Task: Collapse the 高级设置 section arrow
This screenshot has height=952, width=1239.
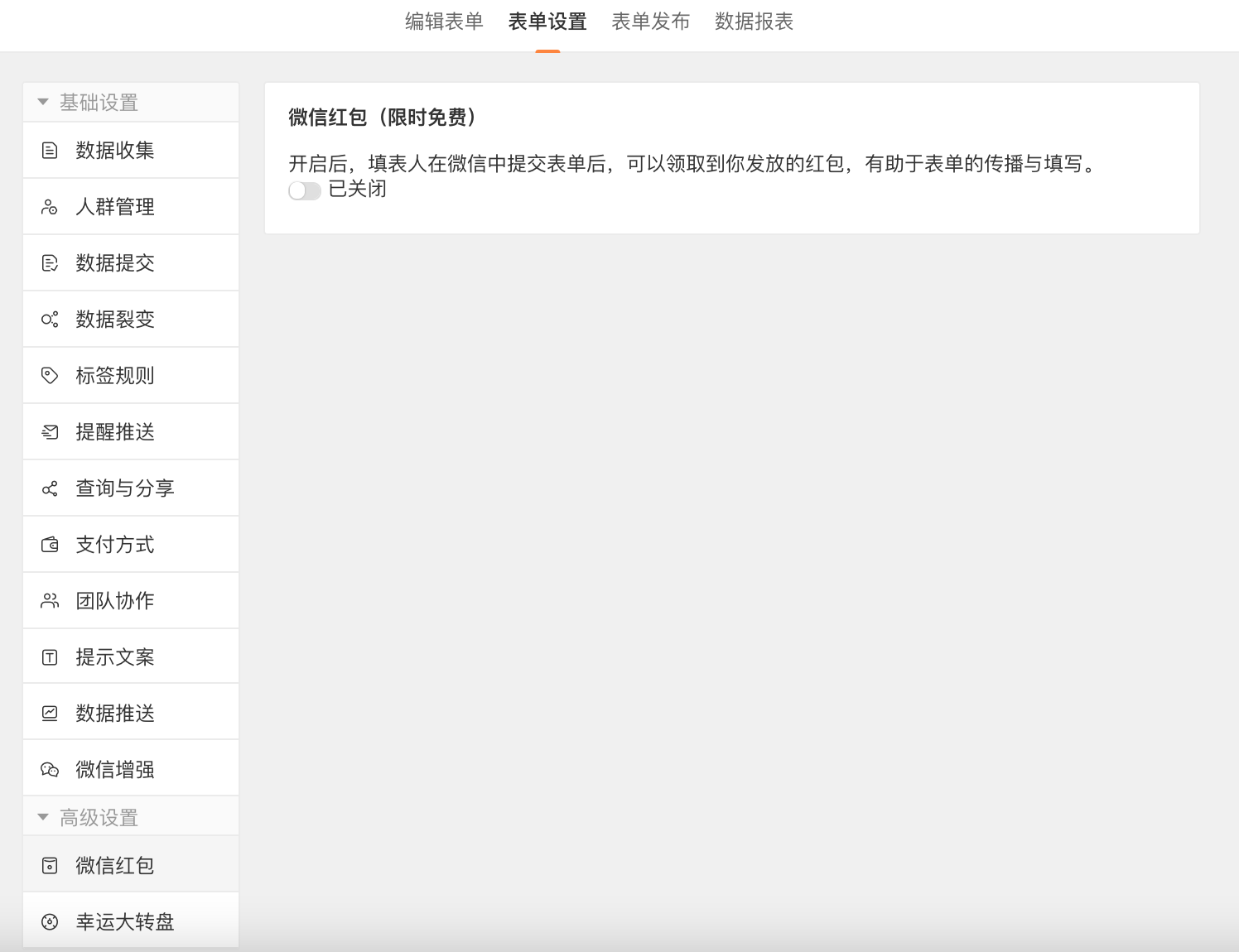Action: click(x=43, y=818)
